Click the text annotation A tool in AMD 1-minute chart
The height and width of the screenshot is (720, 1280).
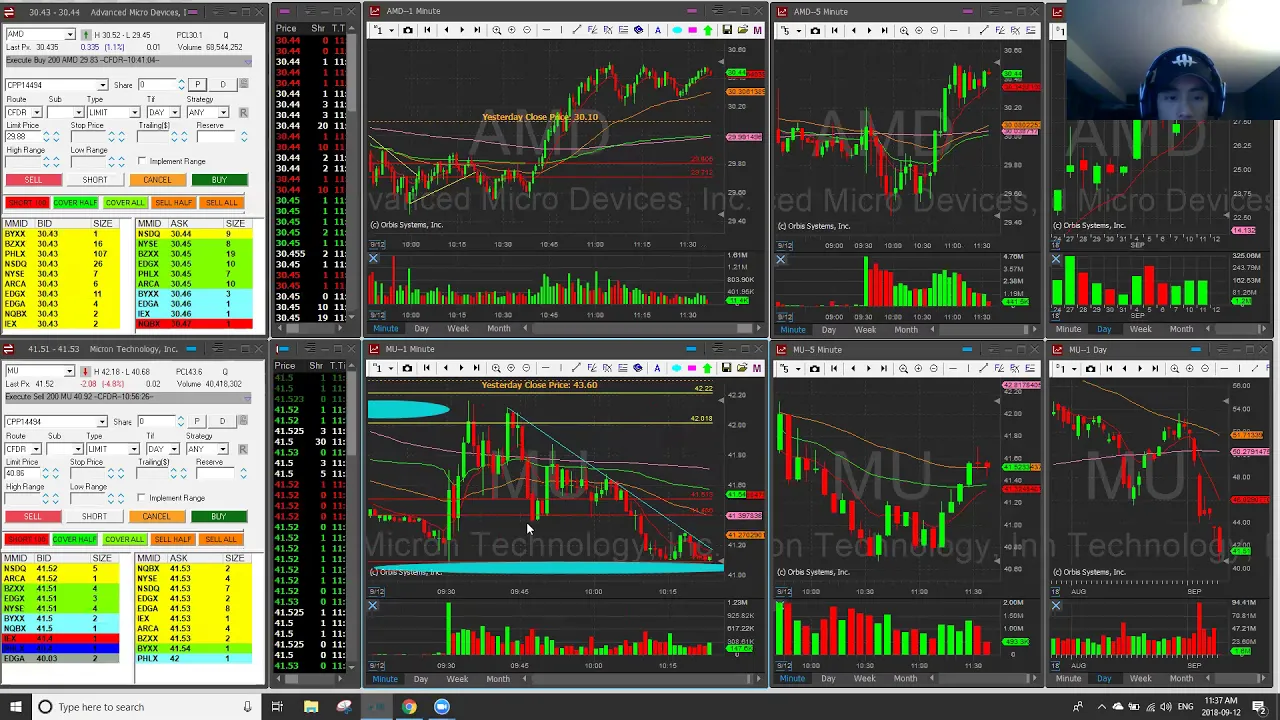658,30
